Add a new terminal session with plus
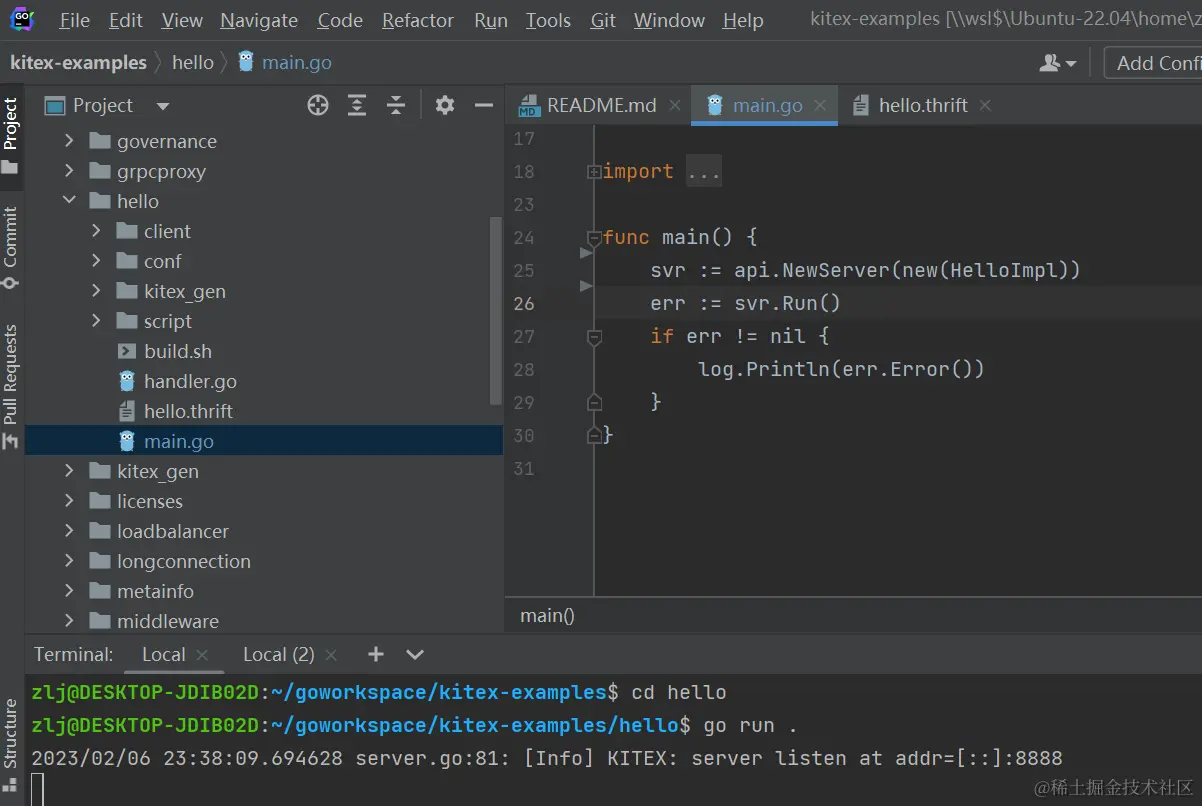The image size is (1202, 806). click(376, 654)
